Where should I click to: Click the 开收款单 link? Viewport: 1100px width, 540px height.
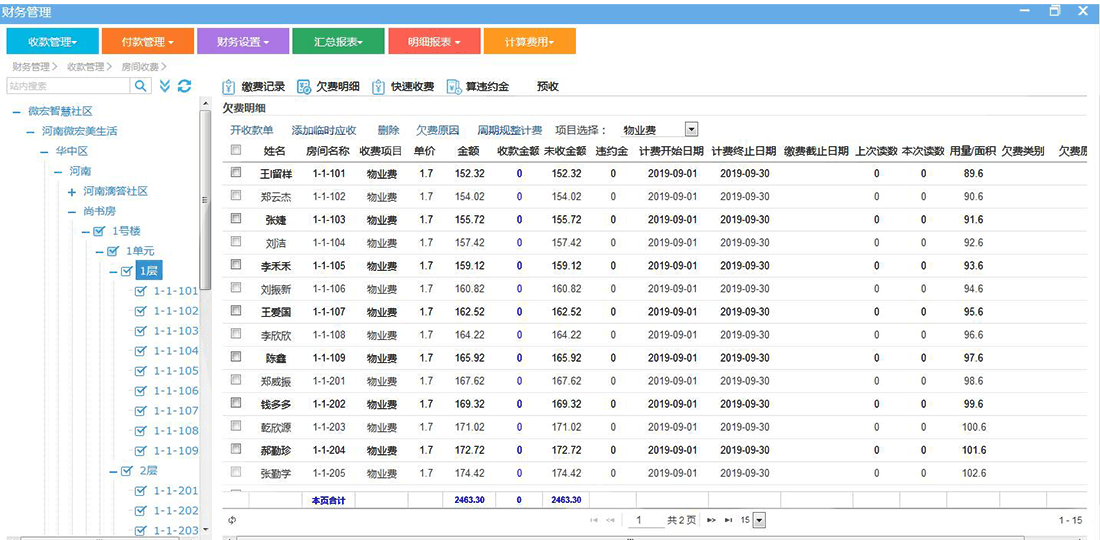pos(251,130)
